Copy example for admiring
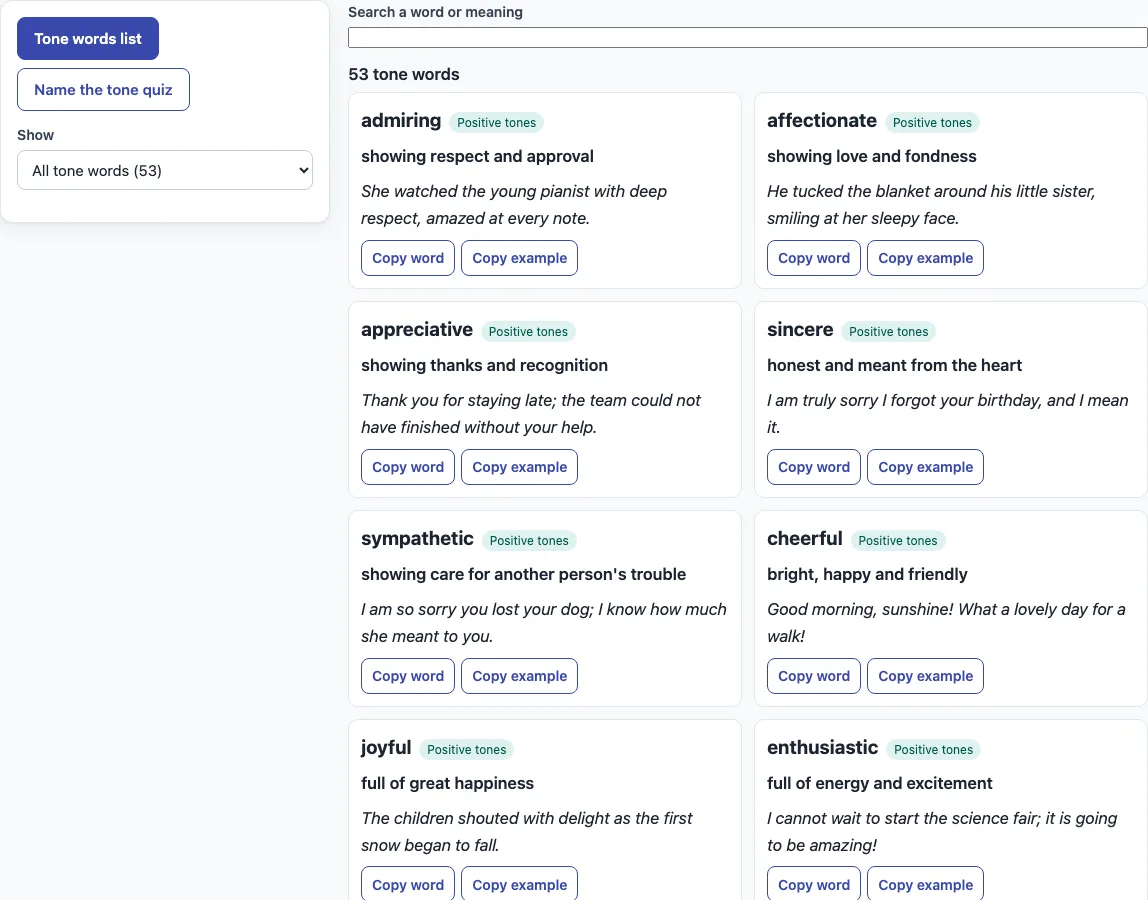This screenshot has width=1148, height=900. (519, 258)
